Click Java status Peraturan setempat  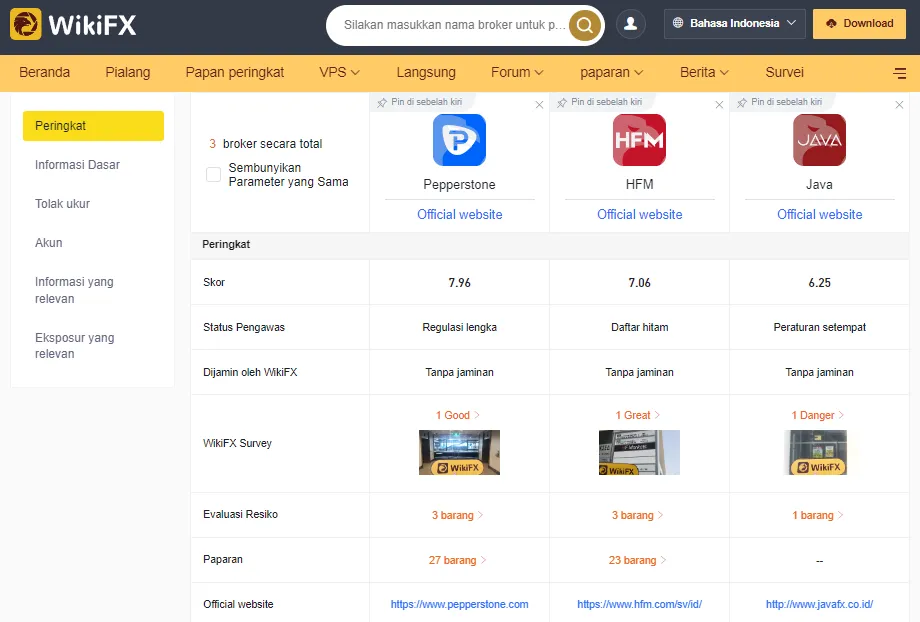point(820,327)
